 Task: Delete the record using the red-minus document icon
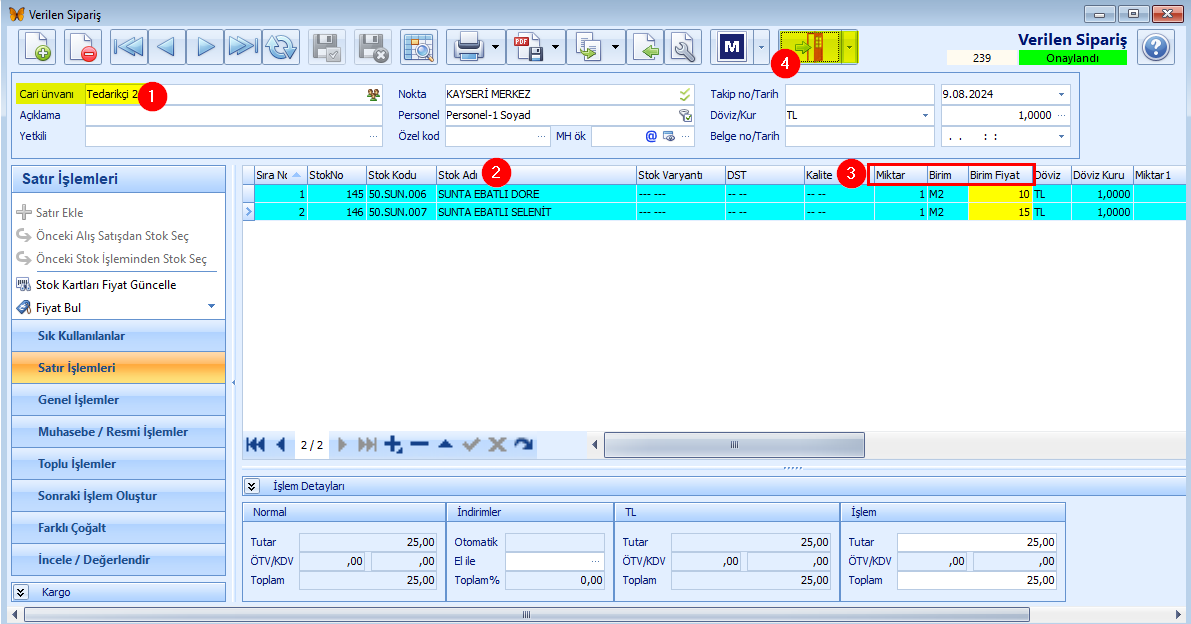[83, 47]
